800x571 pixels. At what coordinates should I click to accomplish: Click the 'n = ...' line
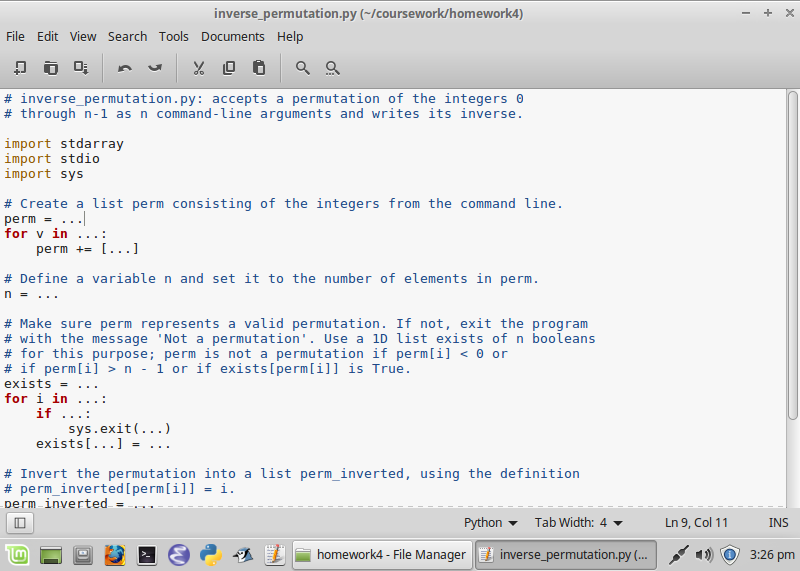[32, 294]
